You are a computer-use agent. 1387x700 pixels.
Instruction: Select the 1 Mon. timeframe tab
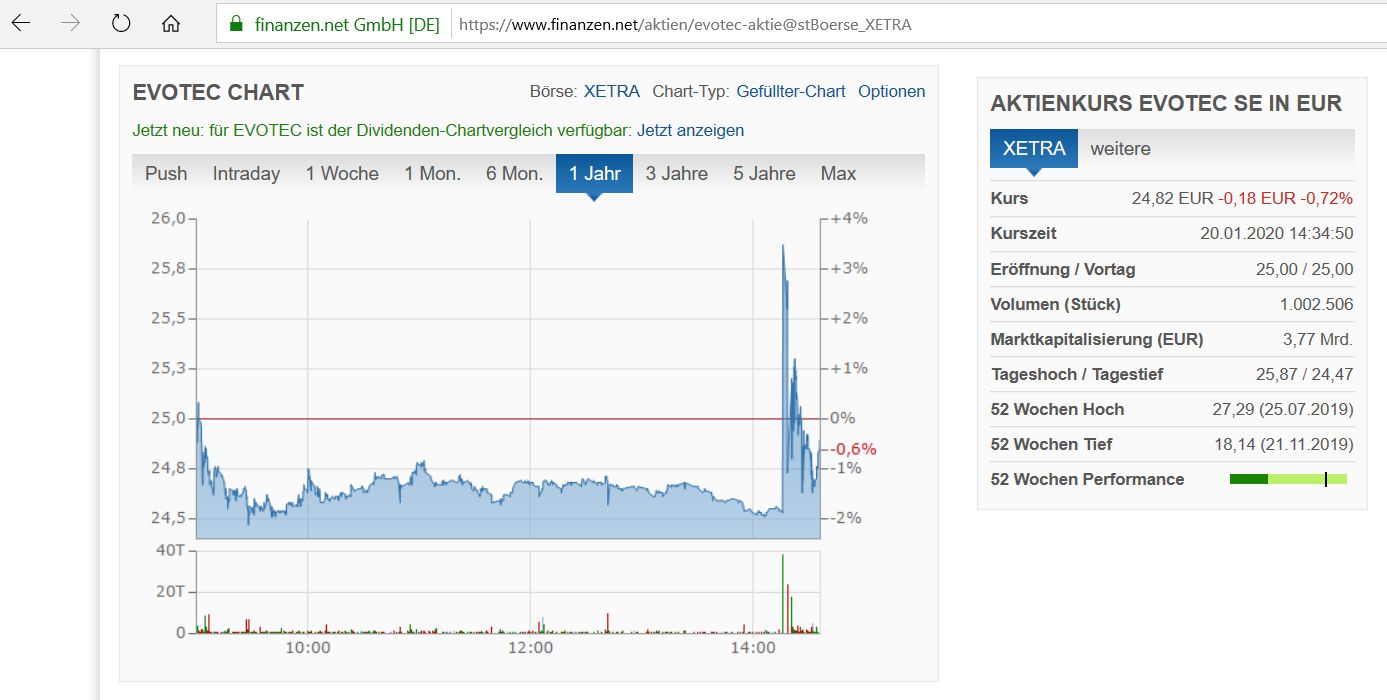432,173
